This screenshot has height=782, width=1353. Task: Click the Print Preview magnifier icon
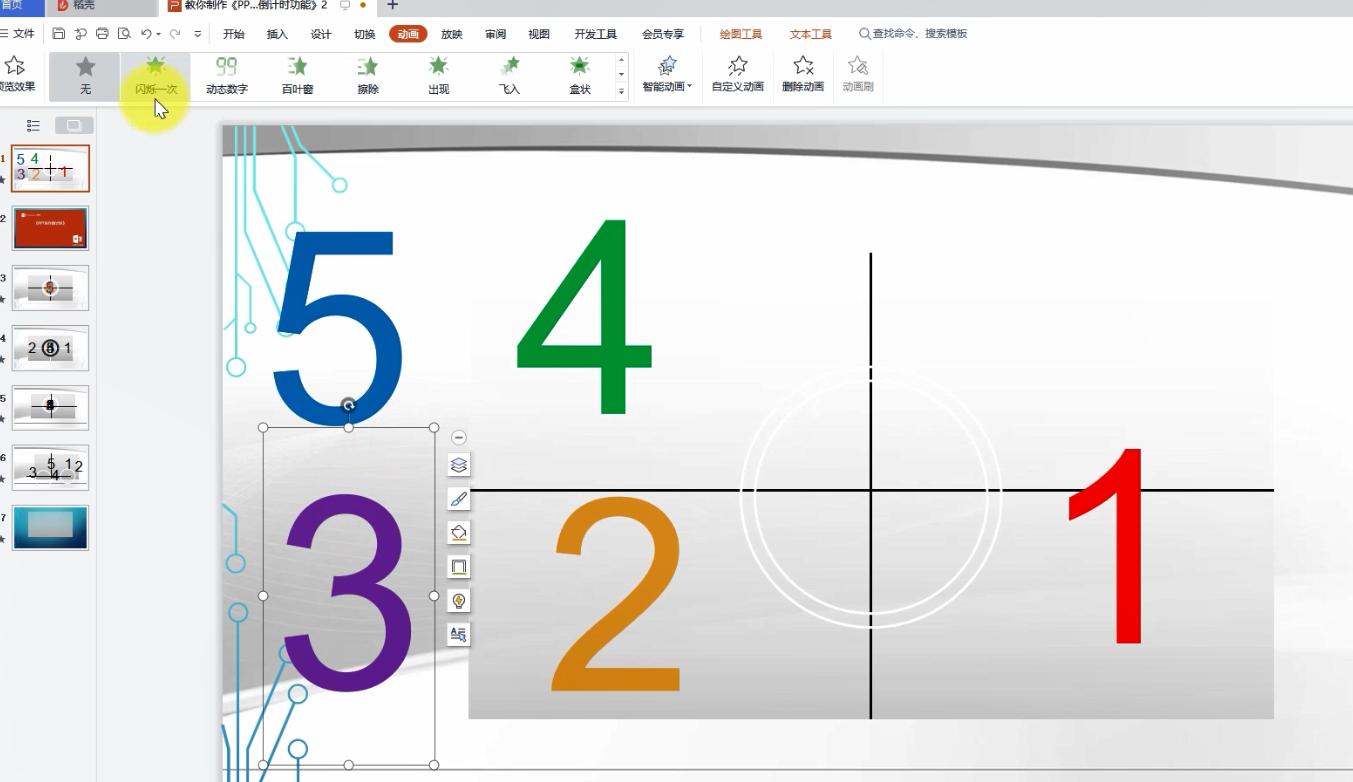click(x=123, y=34)
